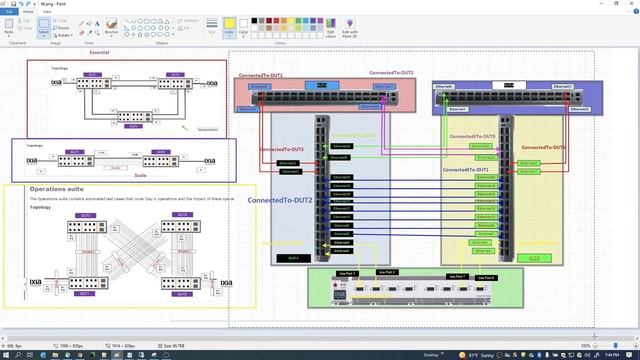Click the zoom out minus button
Viewport: 640px width, 360px height.
pyautogui.click(x=595, y=346)
